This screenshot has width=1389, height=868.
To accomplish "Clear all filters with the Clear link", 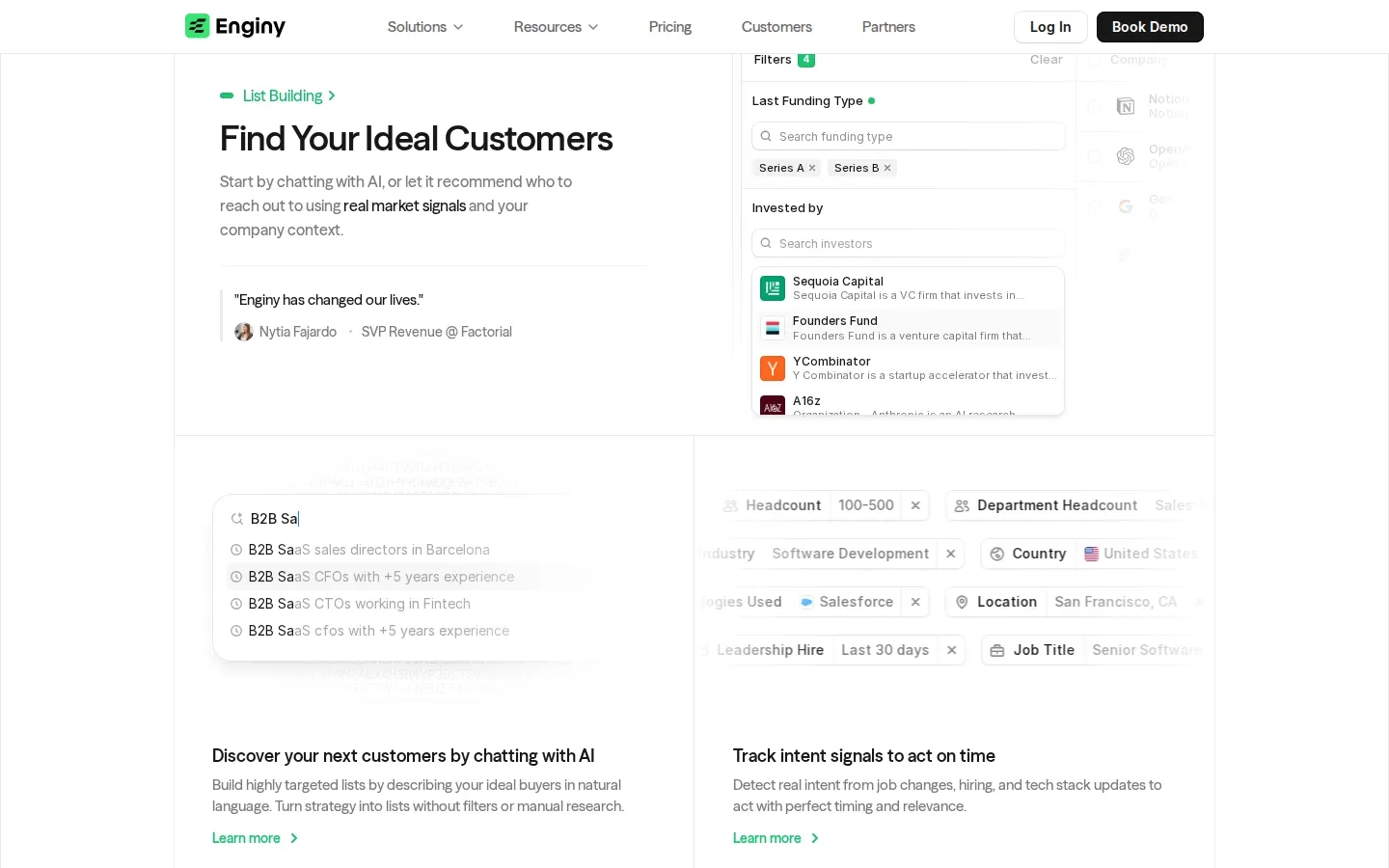I will 1047,60.
